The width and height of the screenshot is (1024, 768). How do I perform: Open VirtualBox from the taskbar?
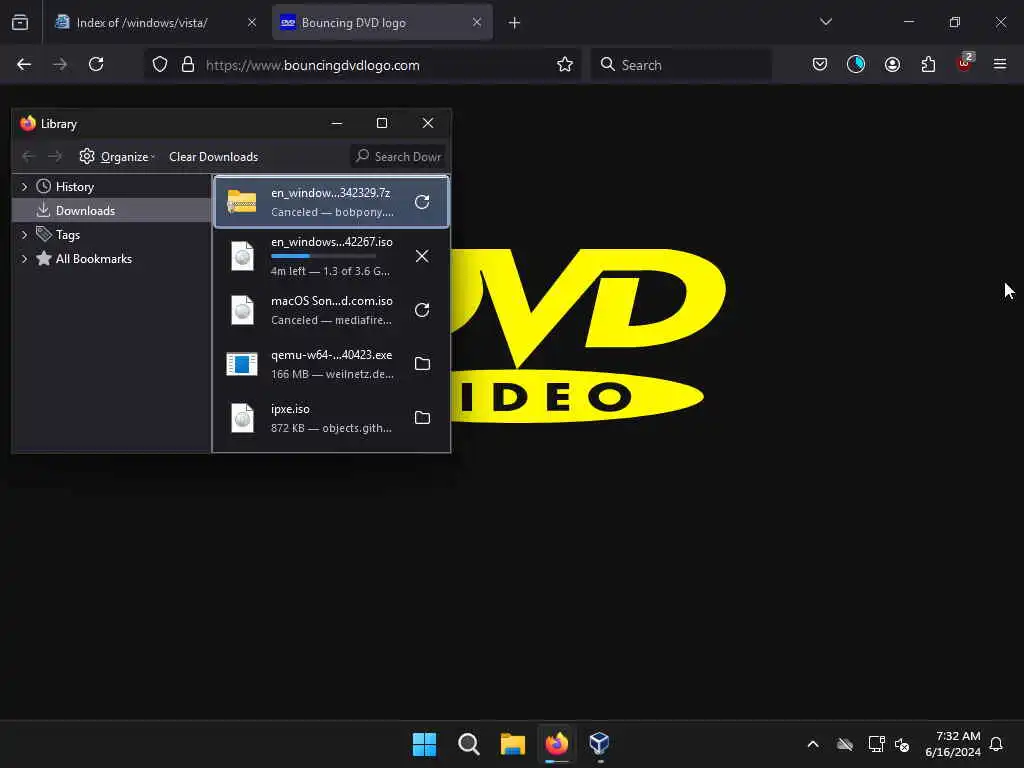[x=600, y=744]
